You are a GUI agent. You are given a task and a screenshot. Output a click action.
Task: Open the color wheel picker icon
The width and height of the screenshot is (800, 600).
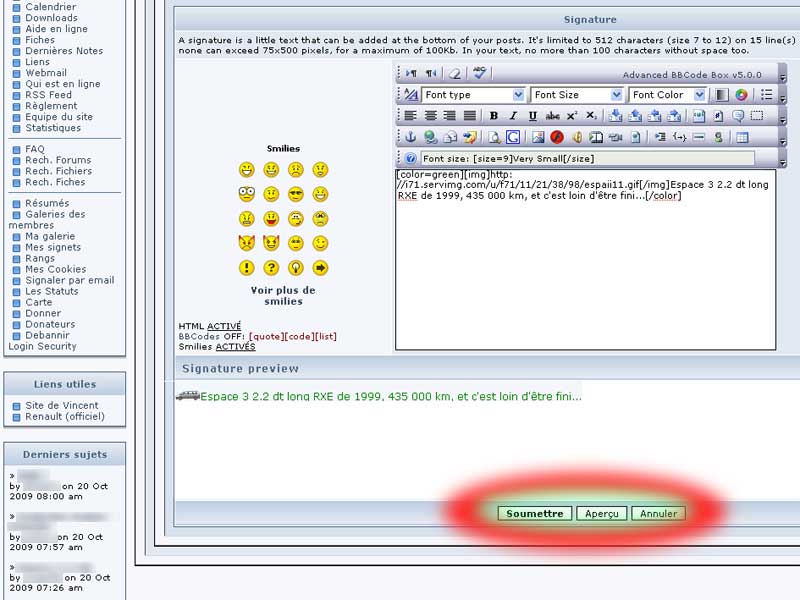pos(741,95)
